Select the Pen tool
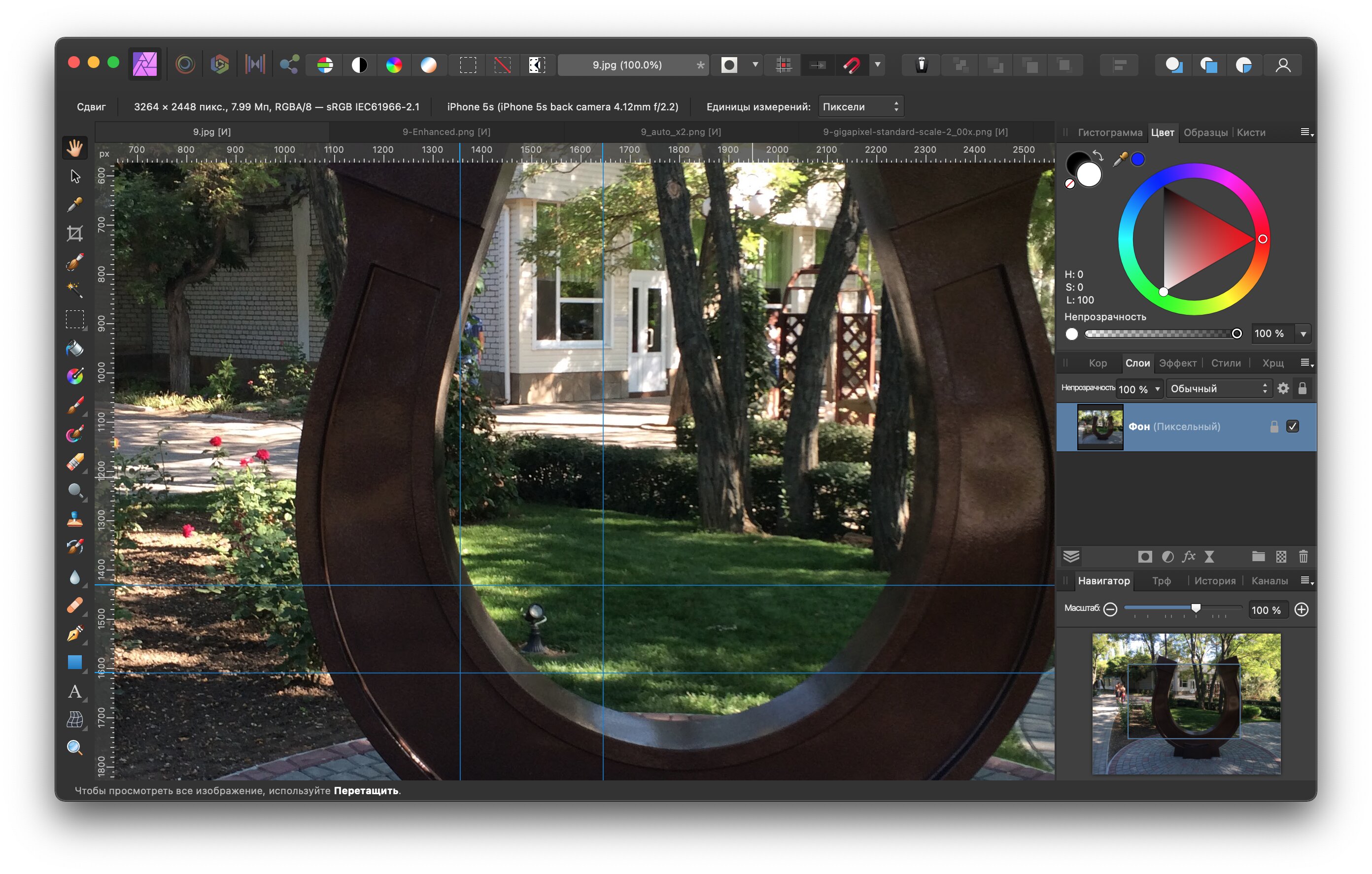 pyautogui.click(x=74, y=634)
